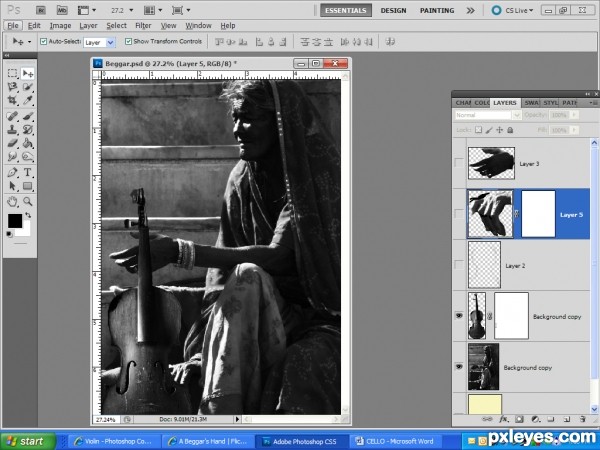
Task: Select the History Brush tool
Action: pyautogui.click(x=28, y=129)
